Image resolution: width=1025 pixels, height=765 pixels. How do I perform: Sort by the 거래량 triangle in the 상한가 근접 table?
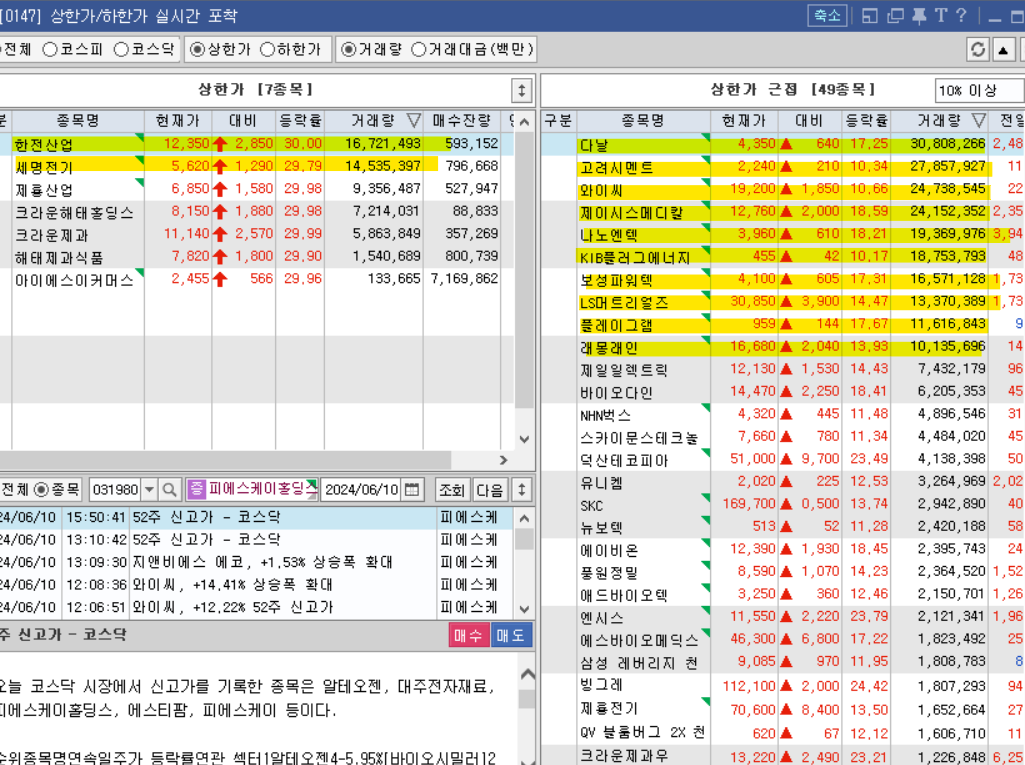979,120
